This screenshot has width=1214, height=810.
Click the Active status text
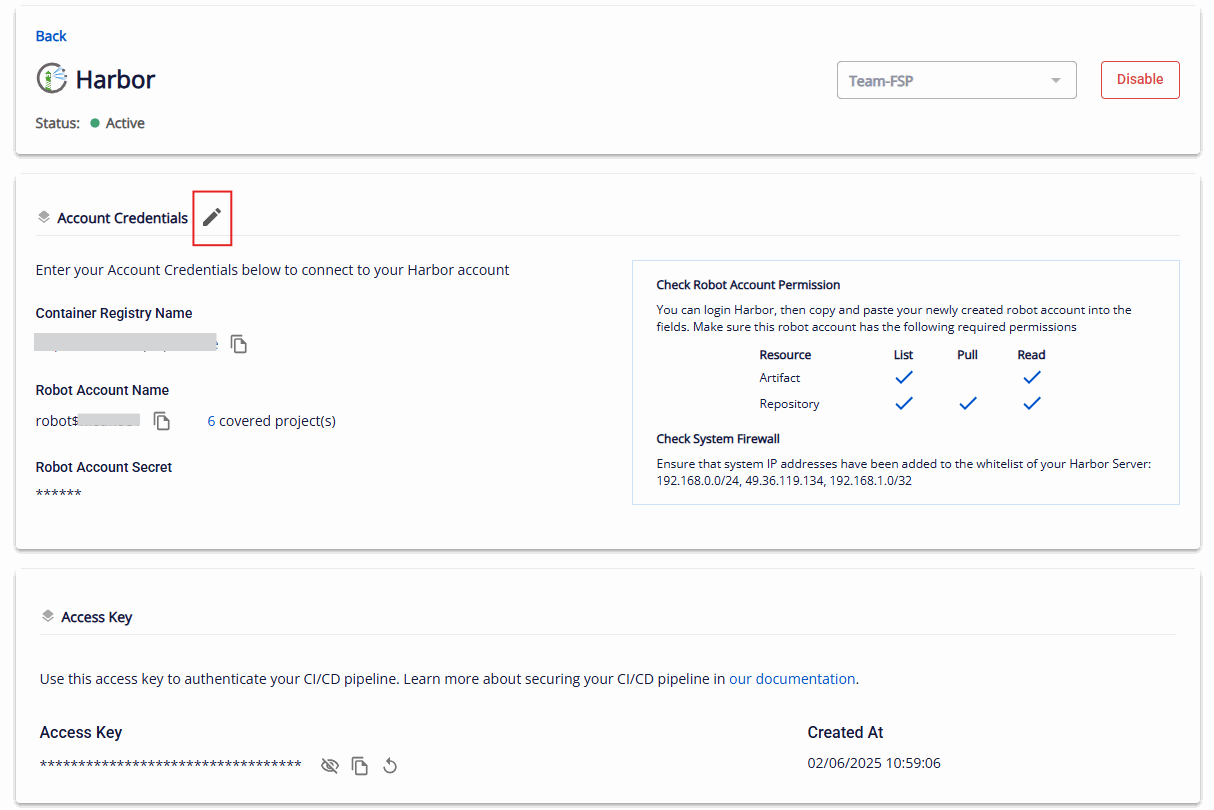point(125,123)
